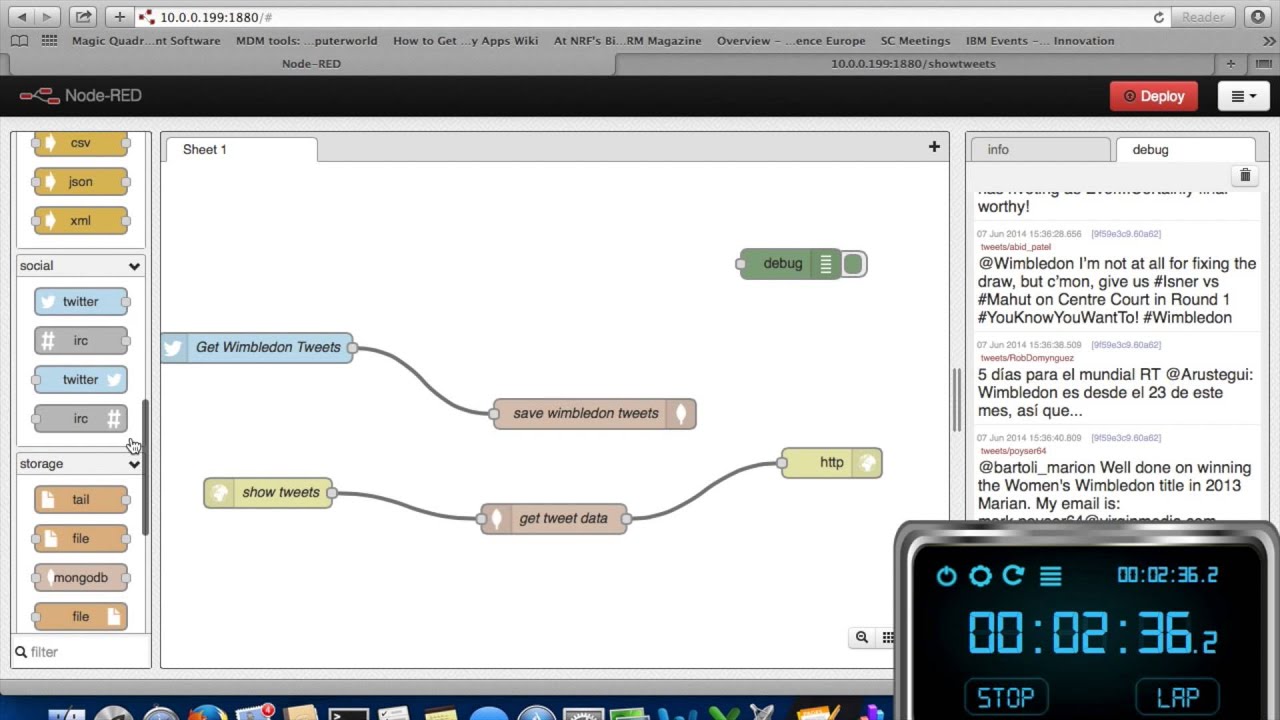
Task: Select the file input storage node
Action: tap(81, 538)
